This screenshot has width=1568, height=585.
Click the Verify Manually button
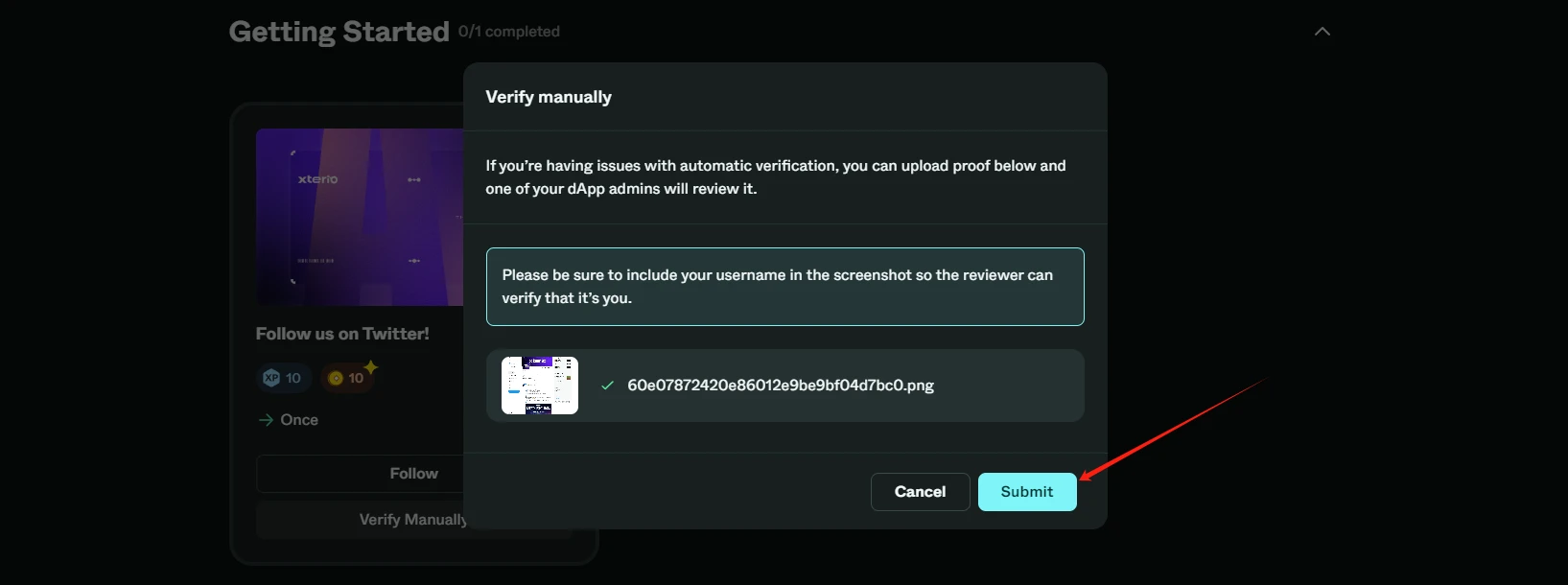(412, 520)
